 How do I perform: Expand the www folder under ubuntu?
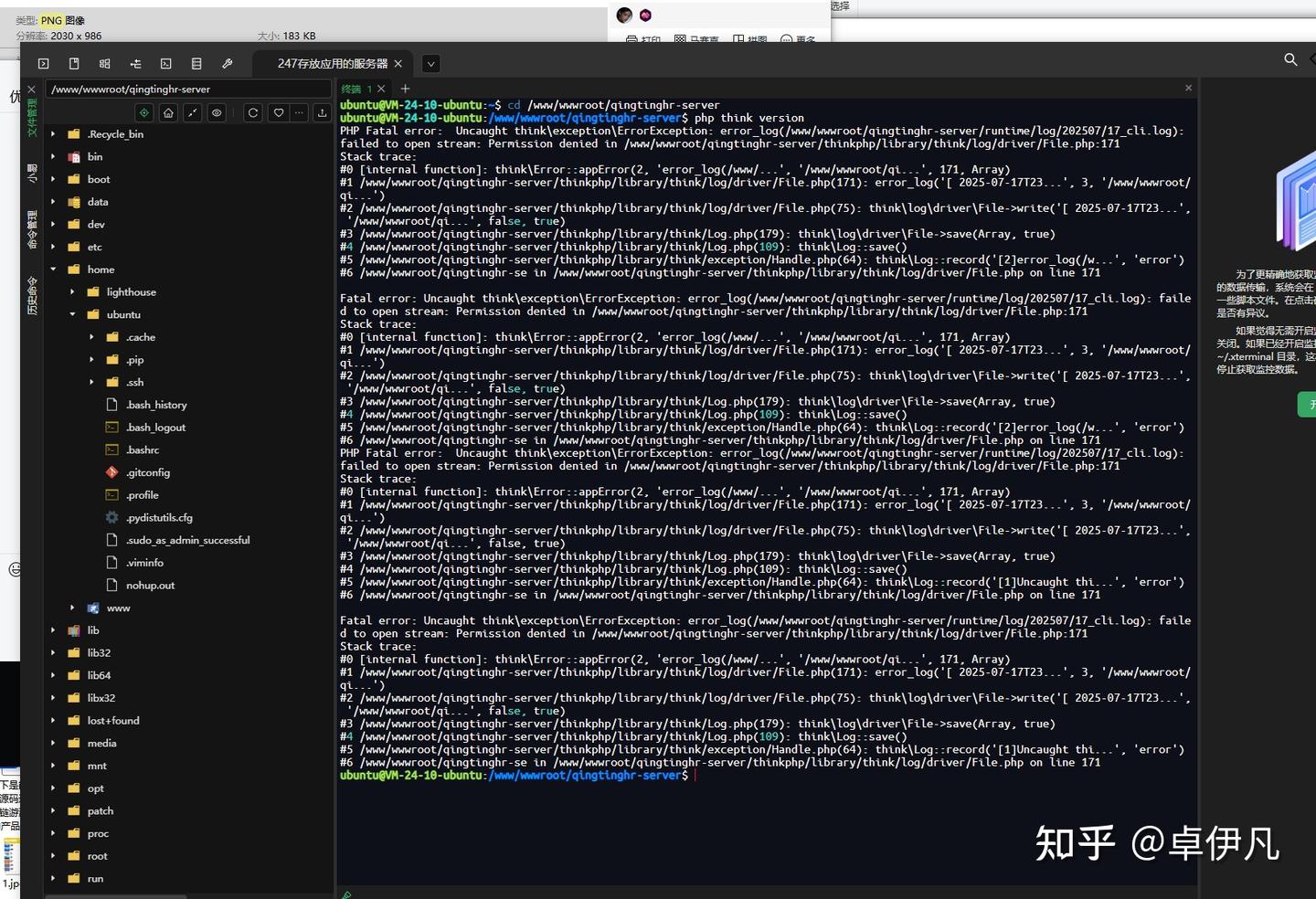(72, 608)
